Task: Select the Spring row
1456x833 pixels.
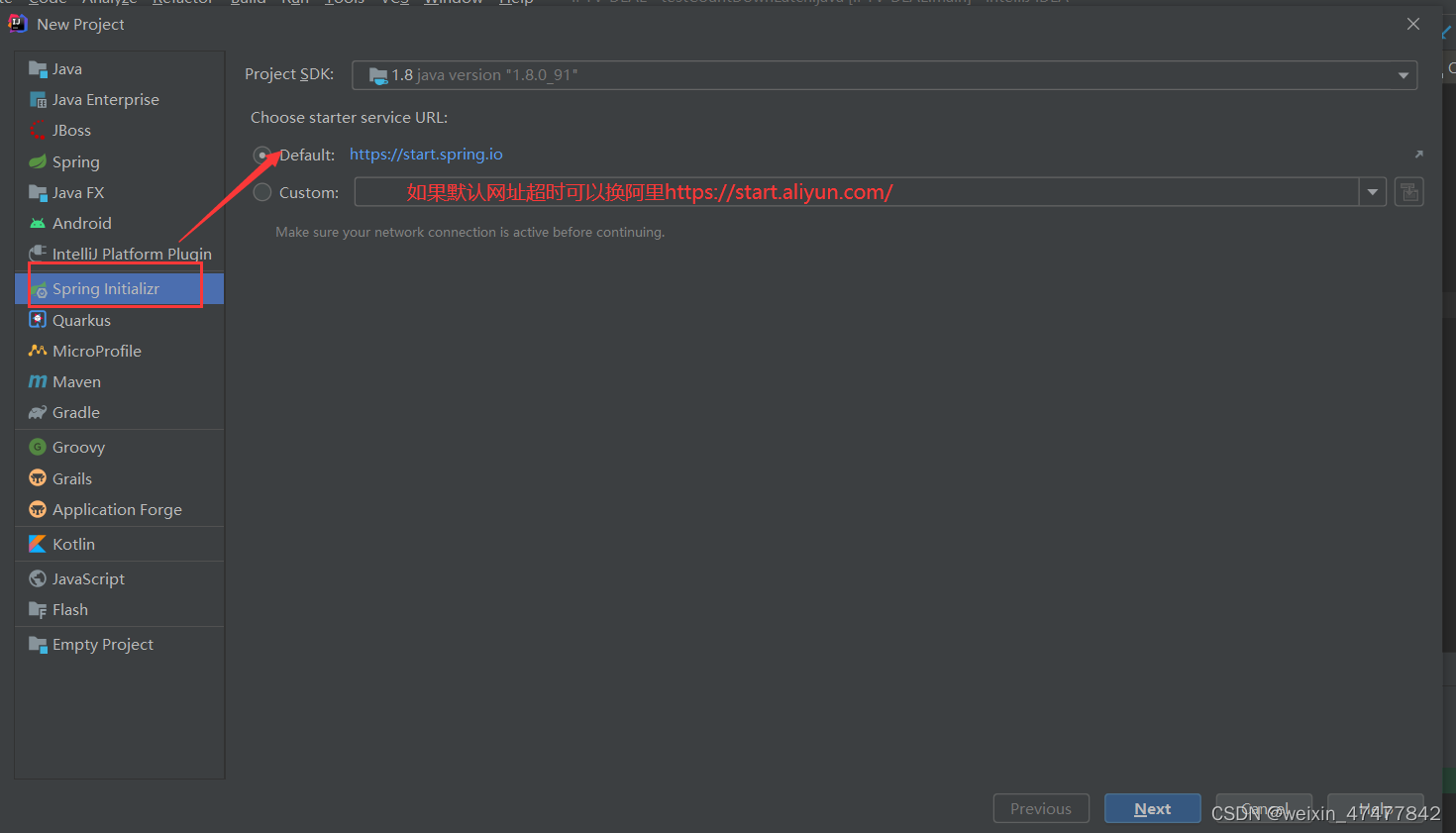Action: click(120, 161)
